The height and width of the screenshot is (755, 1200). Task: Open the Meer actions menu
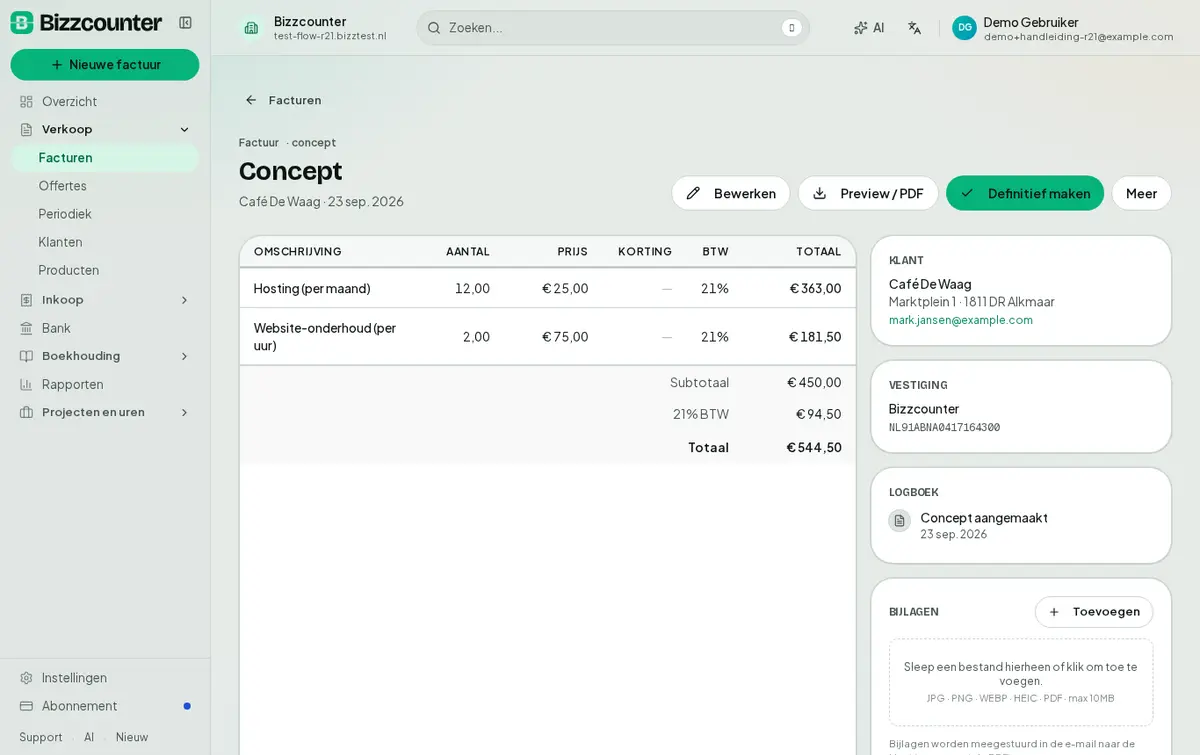pyautogui.click(x=1141, y=193)
